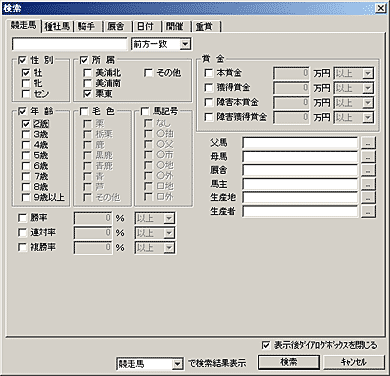Viewport: 390px width, 376px height.
Task: Enable the 馬記号 group checkbox
Action: 145,111
